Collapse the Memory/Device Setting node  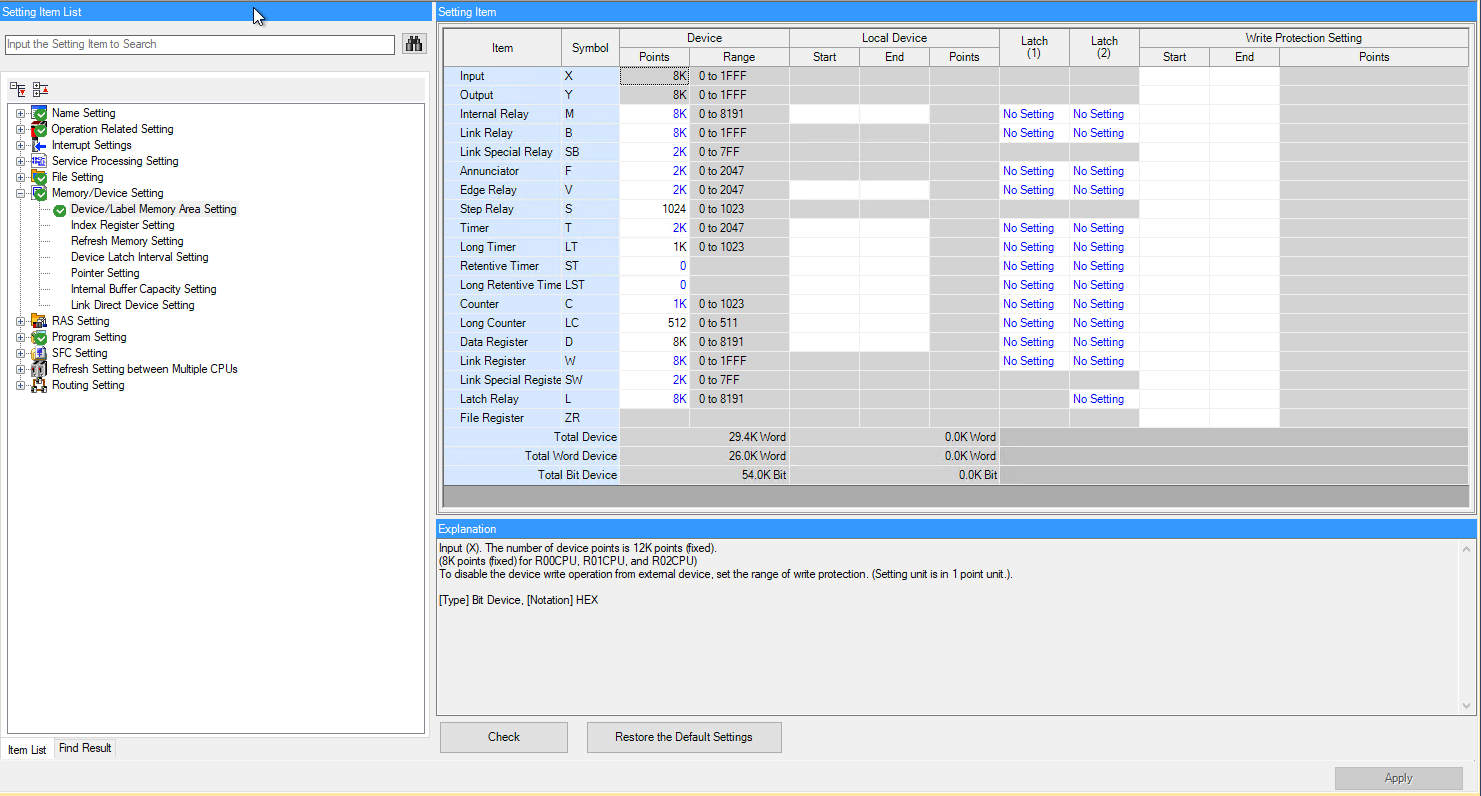point(21,193)
